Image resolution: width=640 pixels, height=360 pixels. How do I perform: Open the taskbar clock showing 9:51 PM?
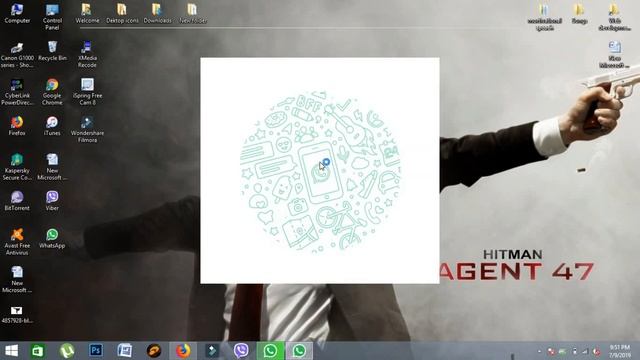[x=620, y=351]
